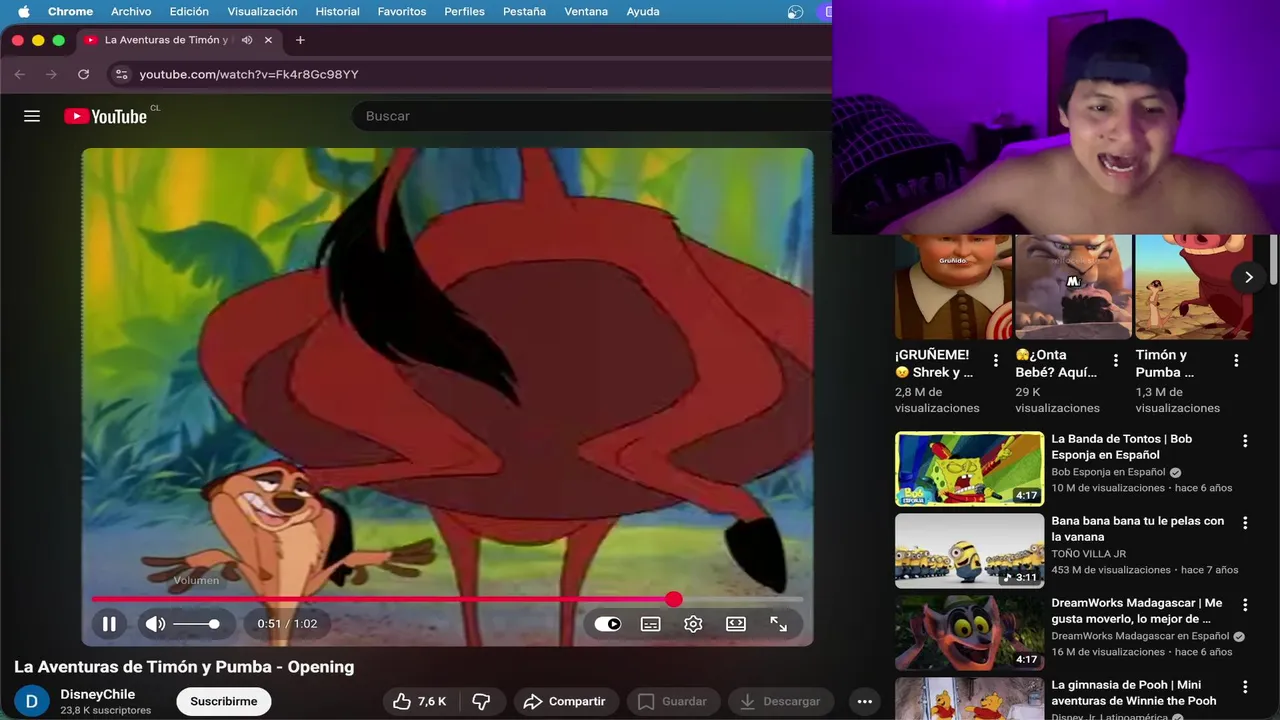Go to the YouTube home logo
This screenshot has height=720, width=1280.
point(105,116)
